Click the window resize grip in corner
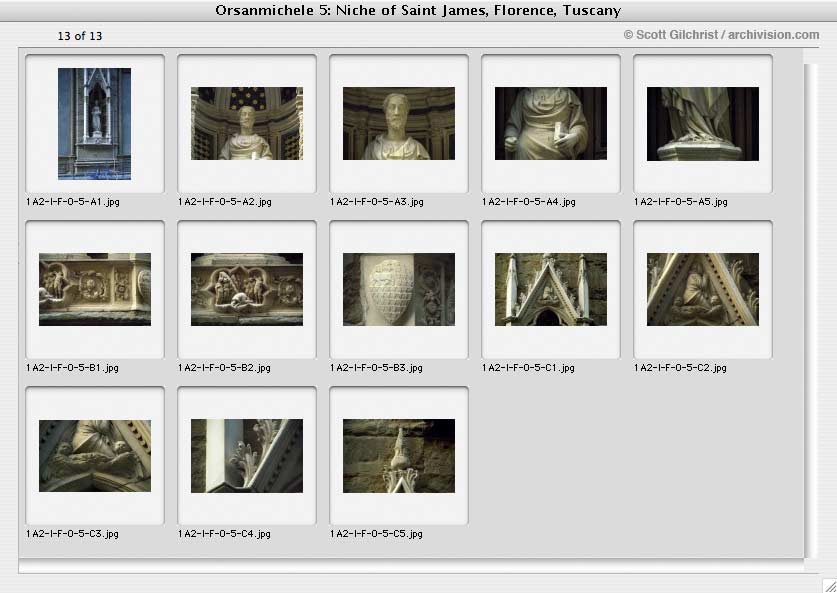 (x=829, y=585)
